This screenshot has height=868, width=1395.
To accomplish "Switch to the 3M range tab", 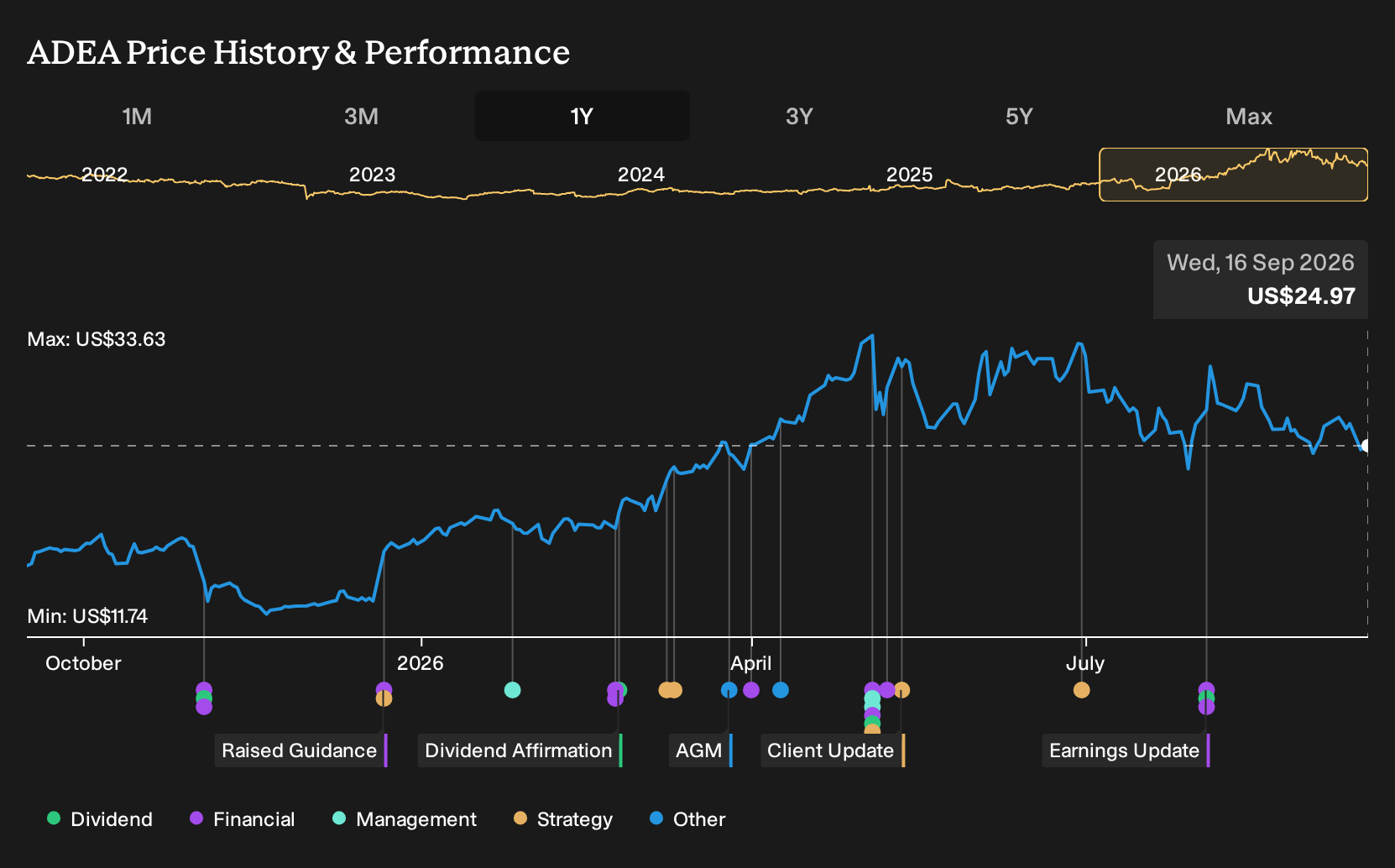I will [361, 116].
